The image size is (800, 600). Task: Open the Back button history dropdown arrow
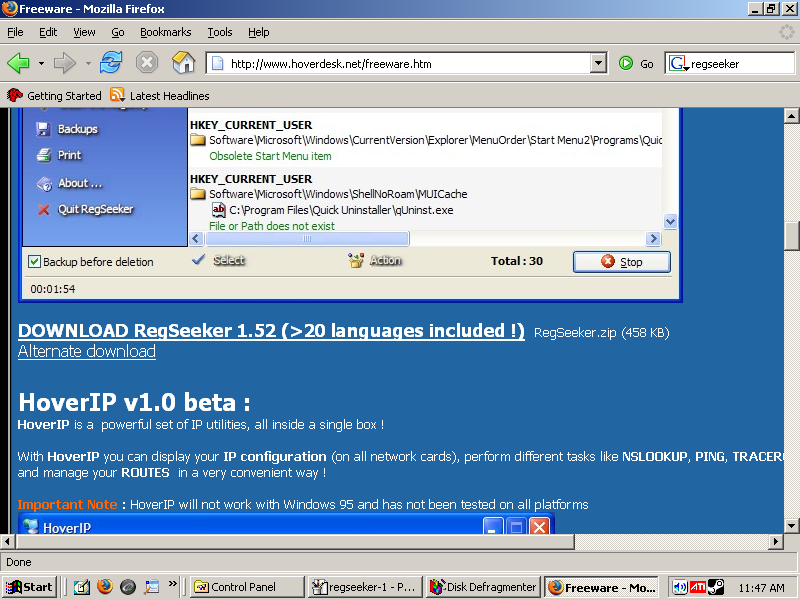click(41, 63)
